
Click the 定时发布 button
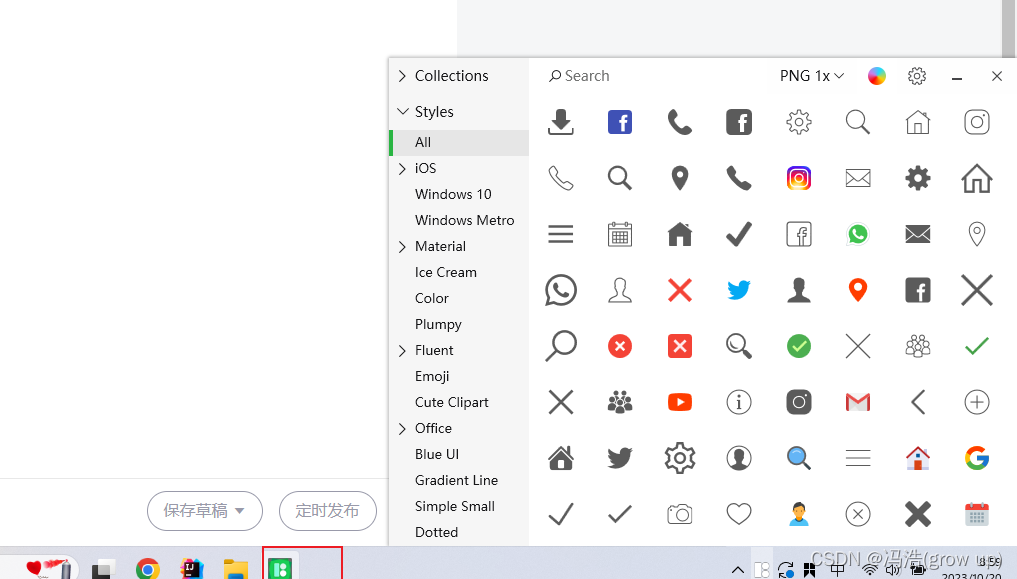click(x=328, y=511)
